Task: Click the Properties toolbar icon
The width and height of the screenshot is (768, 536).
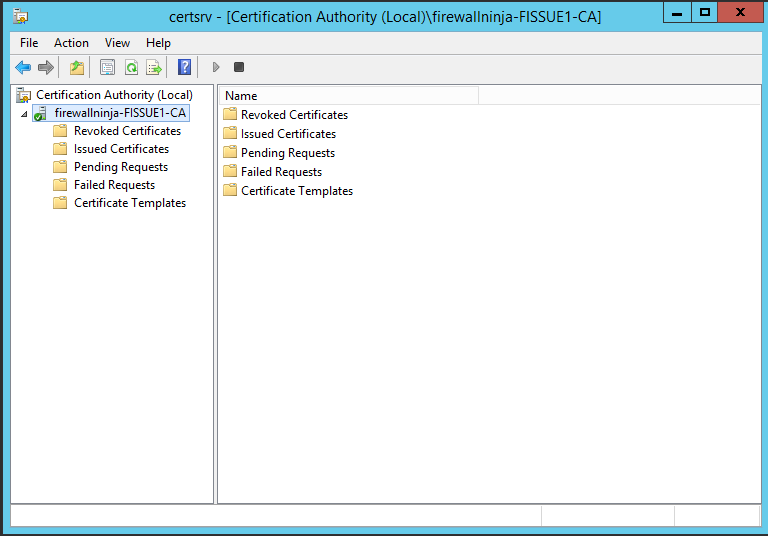Action: [x=107, y=67]
